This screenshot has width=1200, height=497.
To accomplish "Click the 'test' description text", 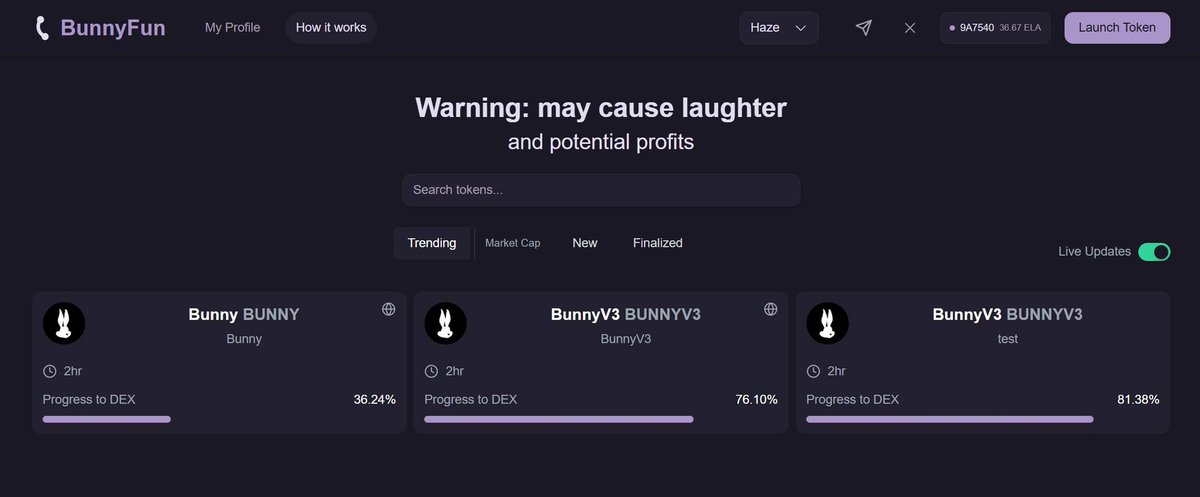I will pos(1008,339).
